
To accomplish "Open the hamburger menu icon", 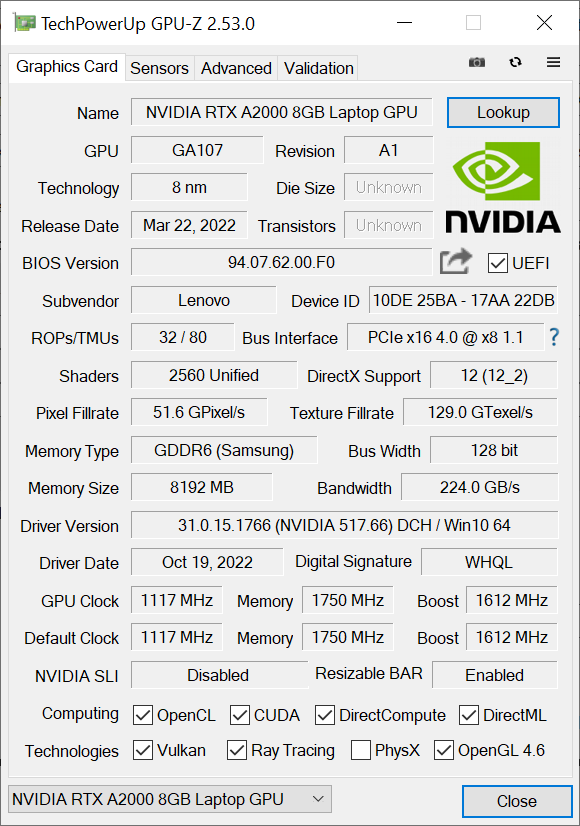I will coord(553,62).
